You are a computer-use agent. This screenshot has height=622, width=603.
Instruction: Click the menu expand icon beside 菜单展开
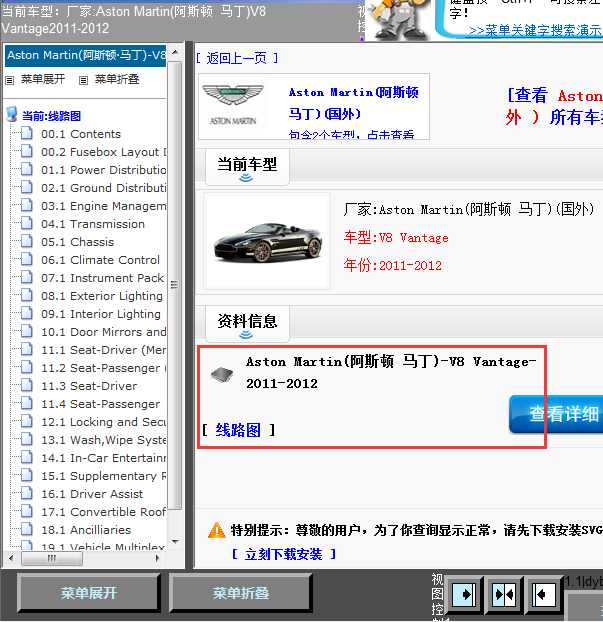[x=10, y=81]
